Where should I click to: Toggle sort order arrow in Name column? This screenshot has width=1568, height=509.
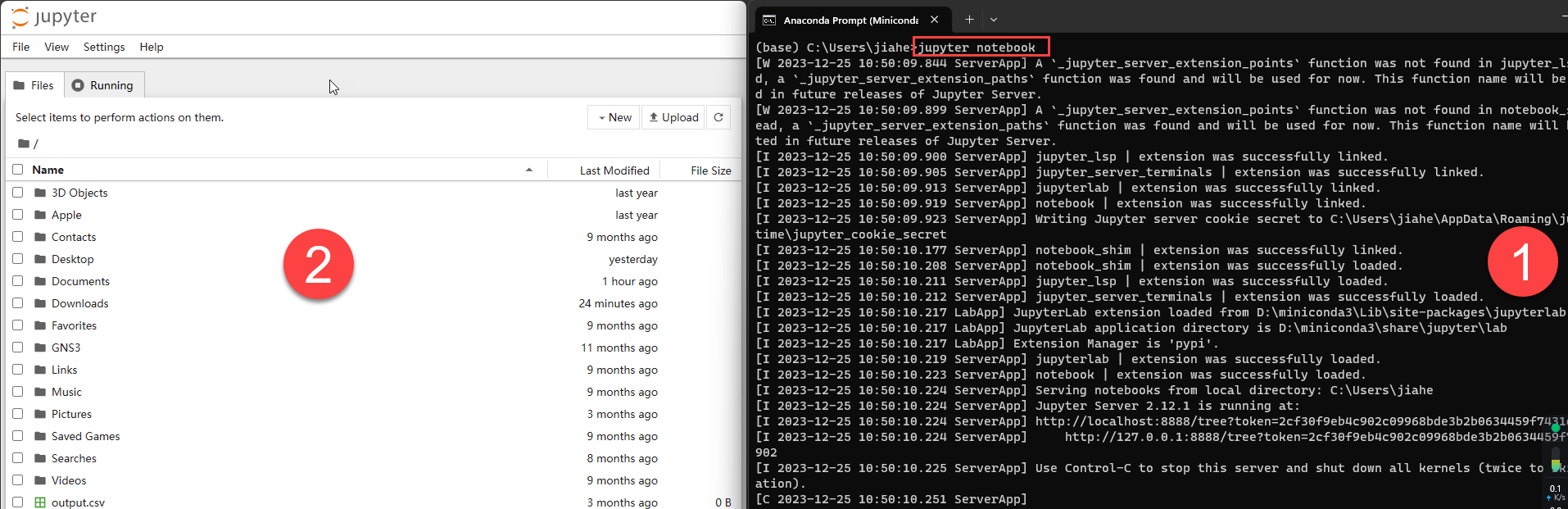(529, 170)
